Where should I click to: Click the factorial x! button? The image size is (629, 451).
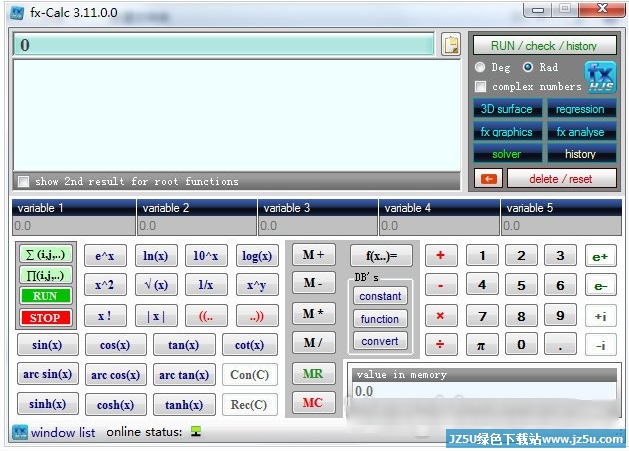point(105,316)
